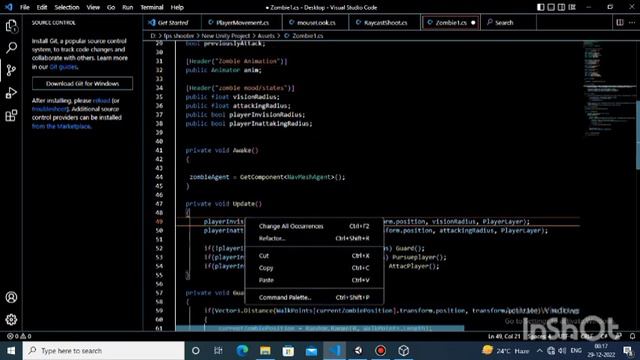Click the Windows Start button
This screenshot has width=640, height=360.
(x=11, y=351)
